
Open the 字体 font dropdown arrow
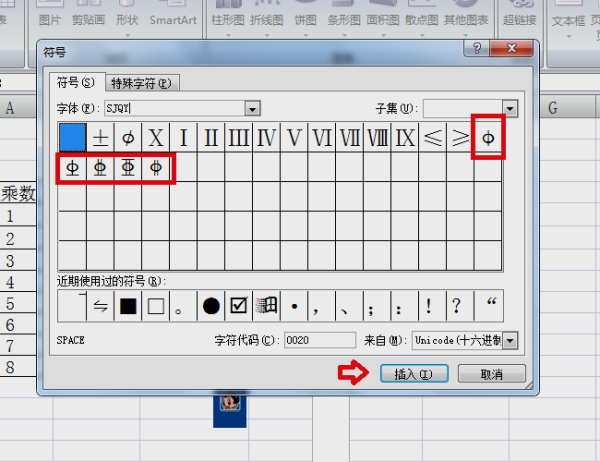252,109
